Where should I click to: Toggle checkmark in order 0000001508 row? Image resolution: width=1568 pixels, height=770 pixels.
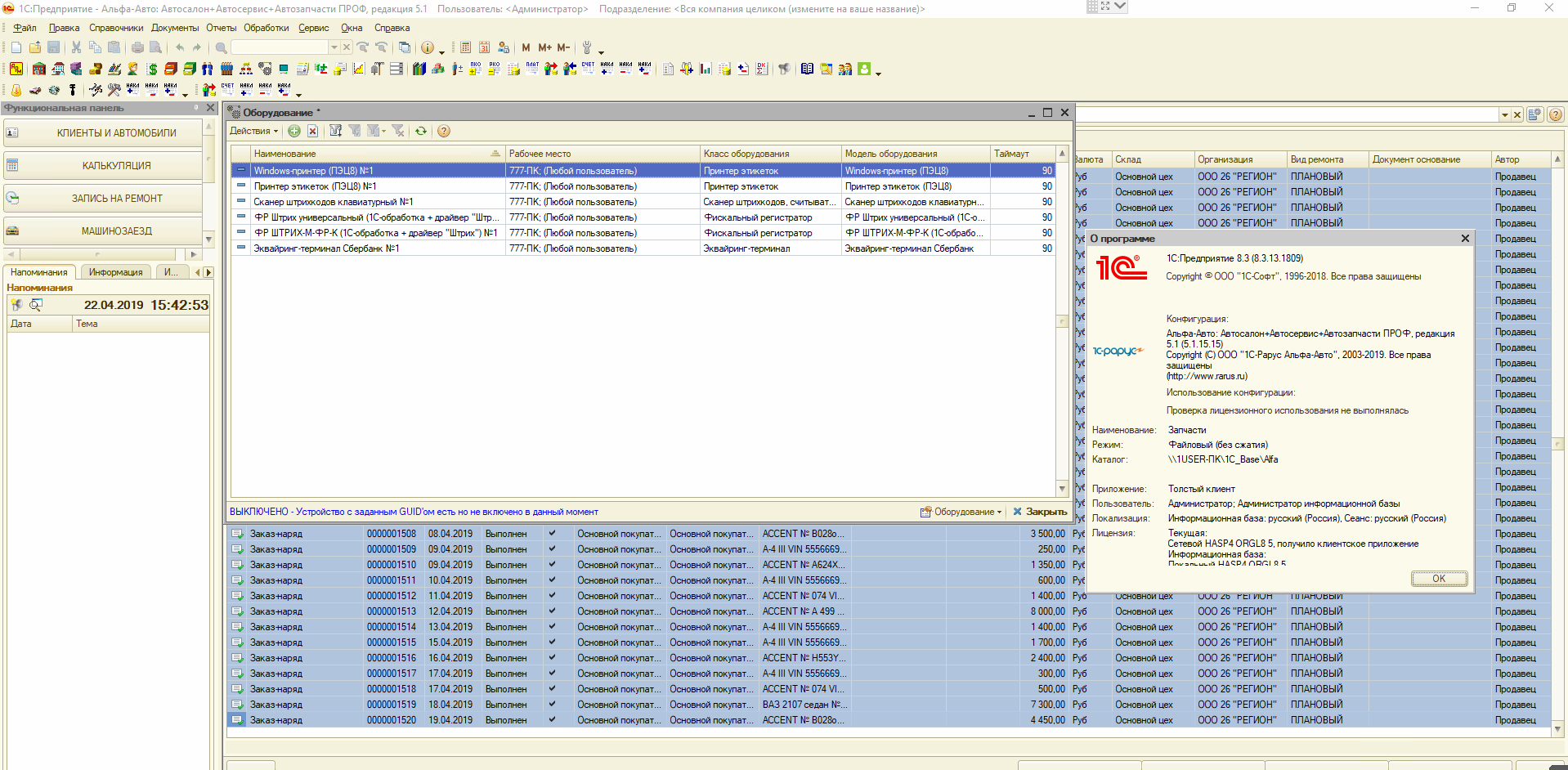point(552,534)
